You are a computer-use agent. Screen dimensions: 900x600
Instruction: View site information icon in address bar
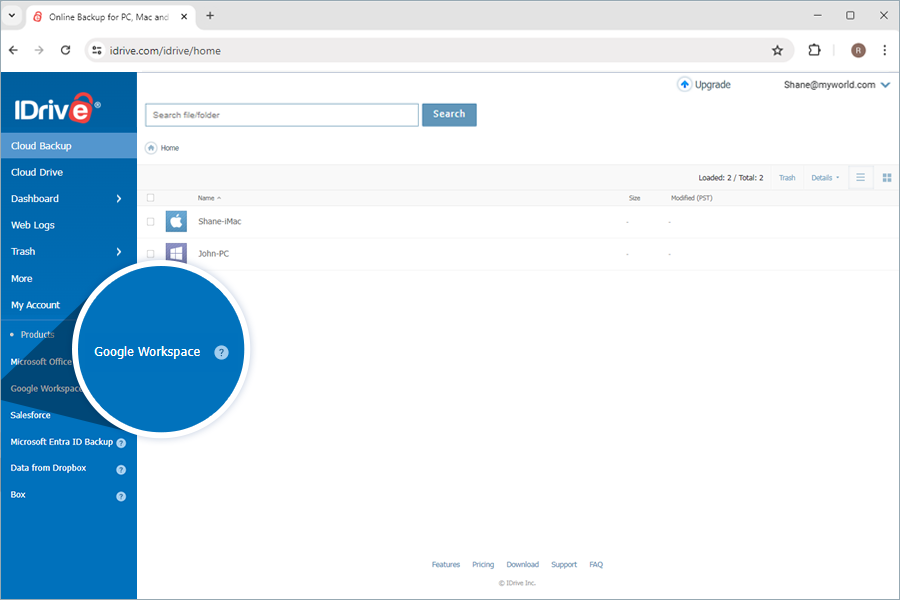(97, 51)
